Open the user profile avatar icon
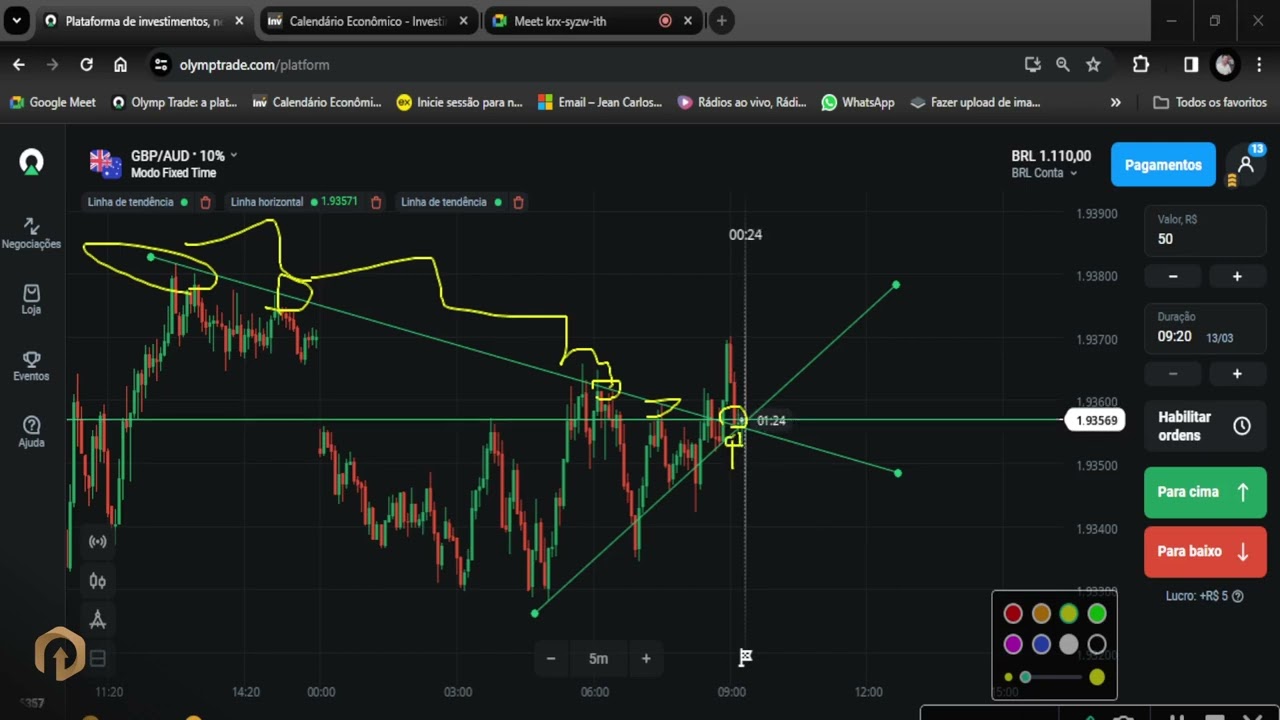Screen dimensions: 1280x720 [x=1246, y=164]
